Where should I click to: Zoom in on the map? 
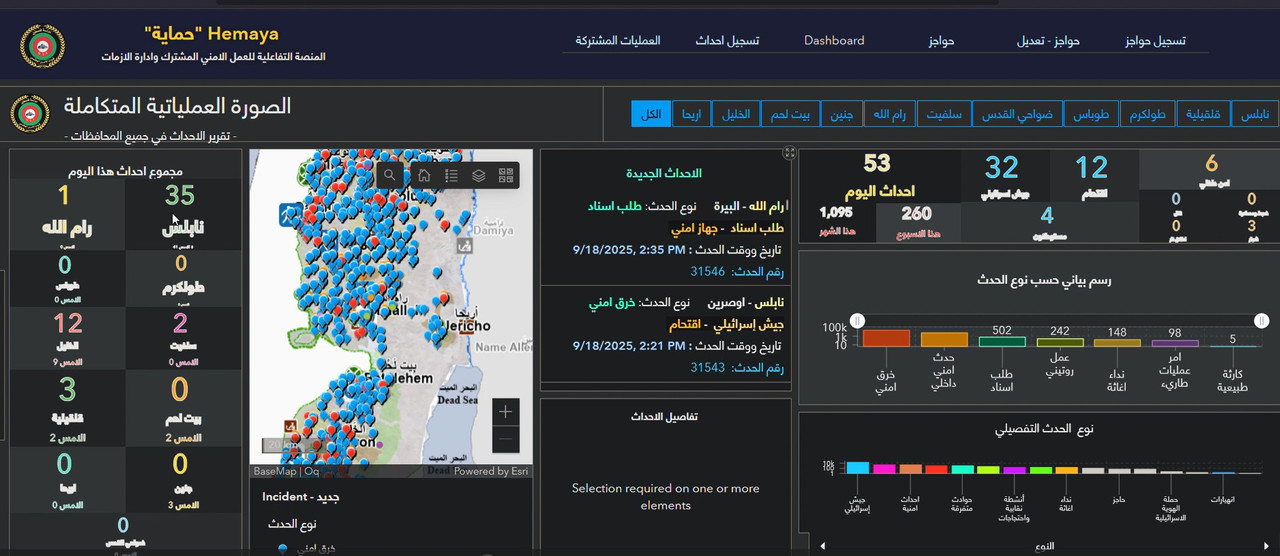pyautogui.click(x=506, y=412)
